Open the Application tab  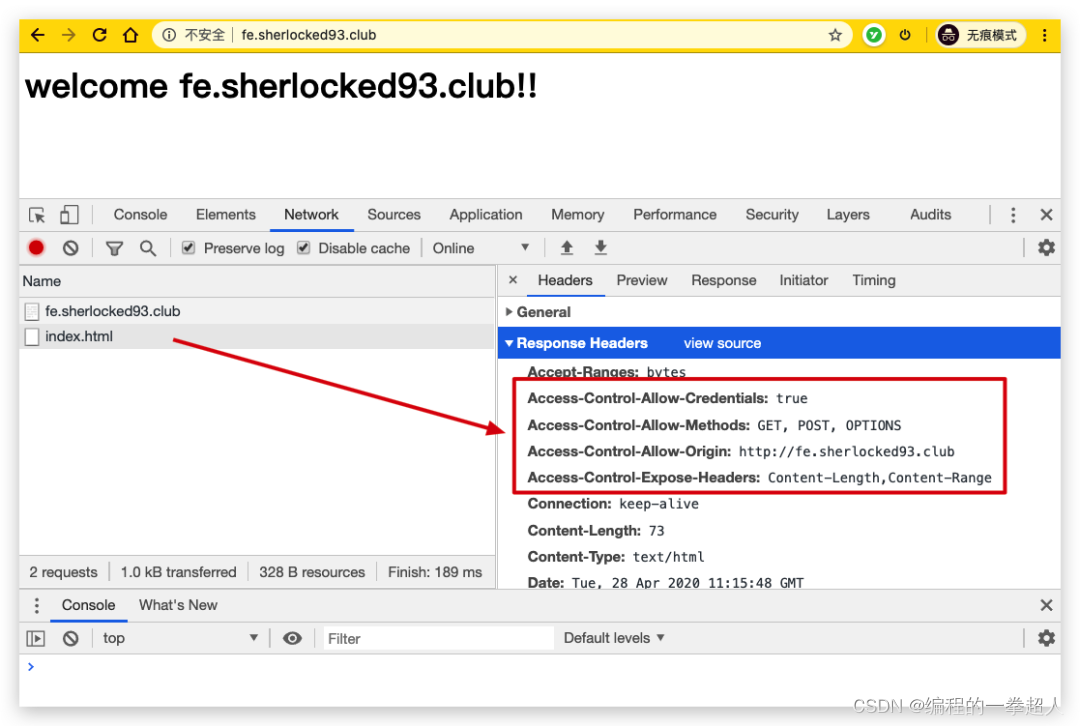click(486, 215)
